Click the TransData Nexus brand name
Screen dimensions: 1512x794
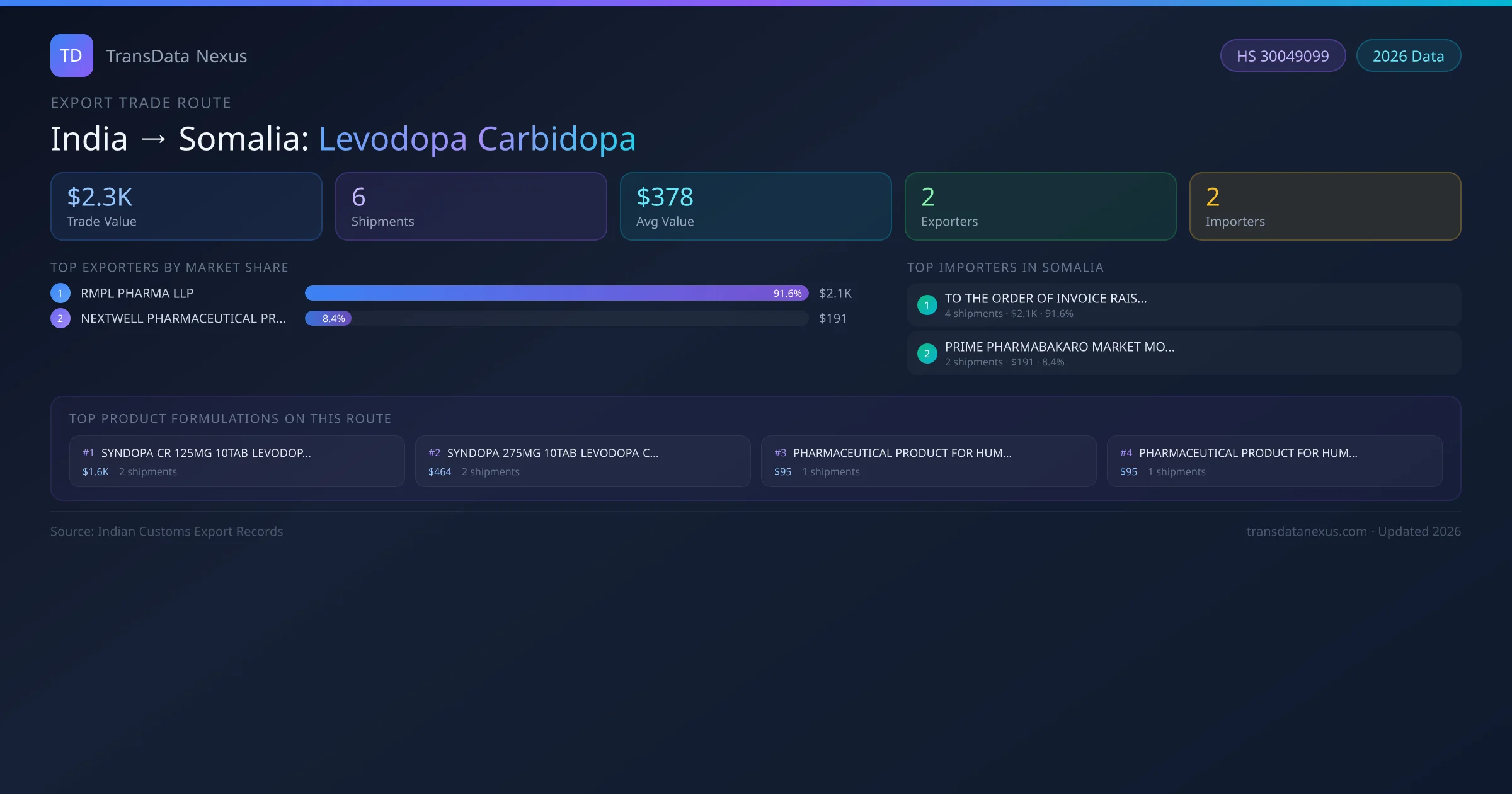point(176,56)
